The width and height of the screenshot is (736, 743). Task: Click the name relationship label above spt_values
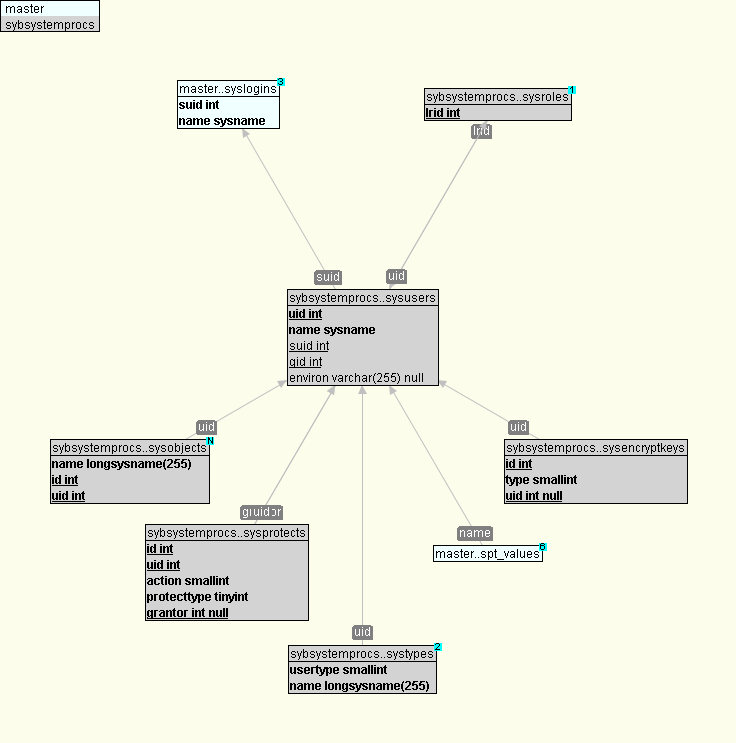click(475, 533)
